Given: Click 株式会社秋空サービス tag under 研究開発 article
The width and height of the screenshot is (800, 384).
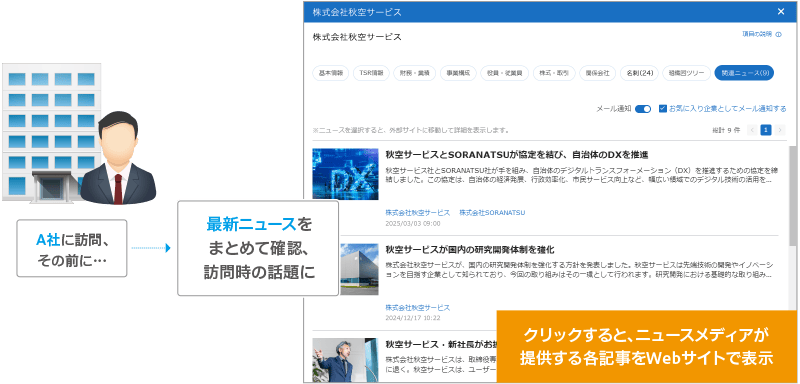Looking at the screenshot, I should pyautogui.click(x=418, y=308).
